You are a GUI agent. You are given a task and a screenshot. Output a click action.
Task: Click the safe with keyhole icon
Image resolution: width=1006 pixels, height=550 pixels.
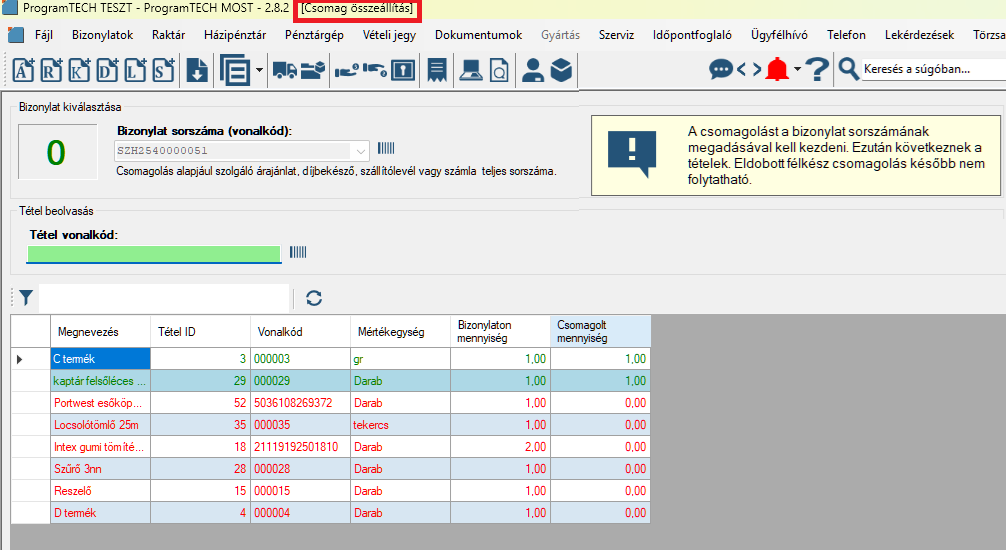coord(403,70)
